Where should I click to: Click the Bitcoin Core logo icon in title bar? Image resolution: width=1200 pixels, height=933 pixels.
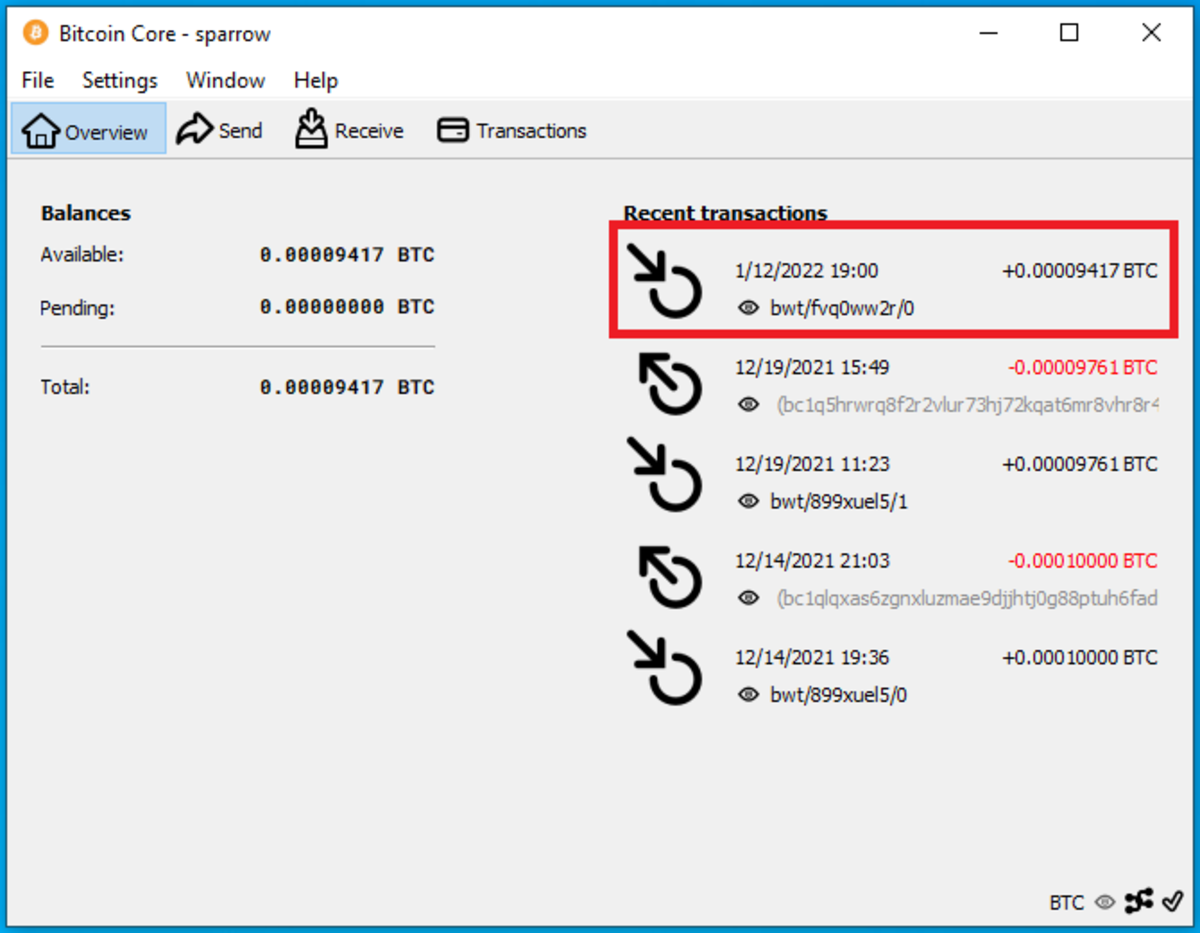tap(35, 33)
